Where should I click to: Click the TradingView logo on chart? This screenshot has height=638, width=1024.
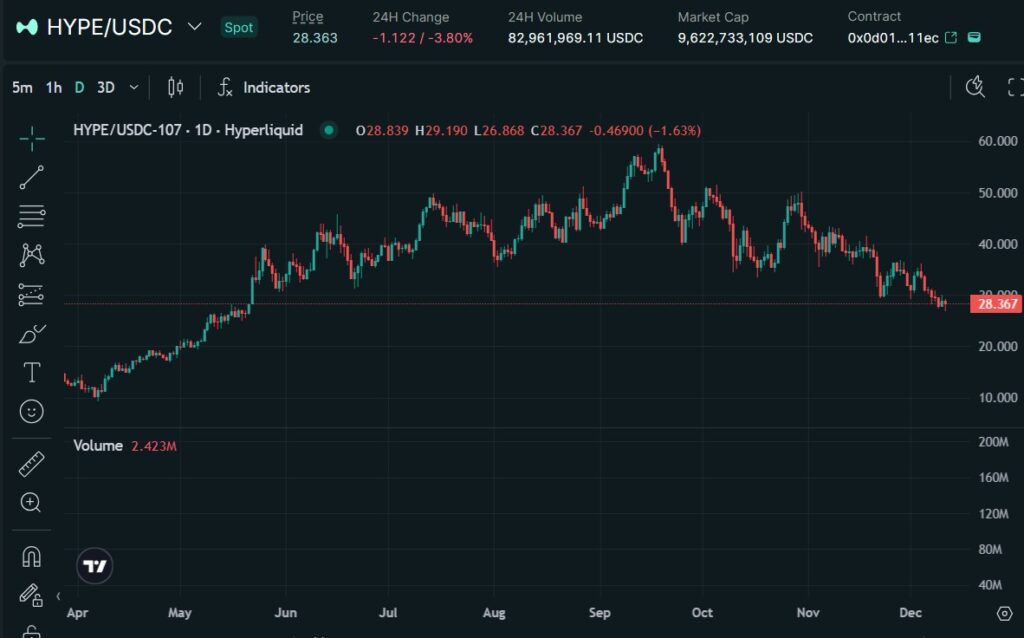pyautogui.click(x=95, y=566)
